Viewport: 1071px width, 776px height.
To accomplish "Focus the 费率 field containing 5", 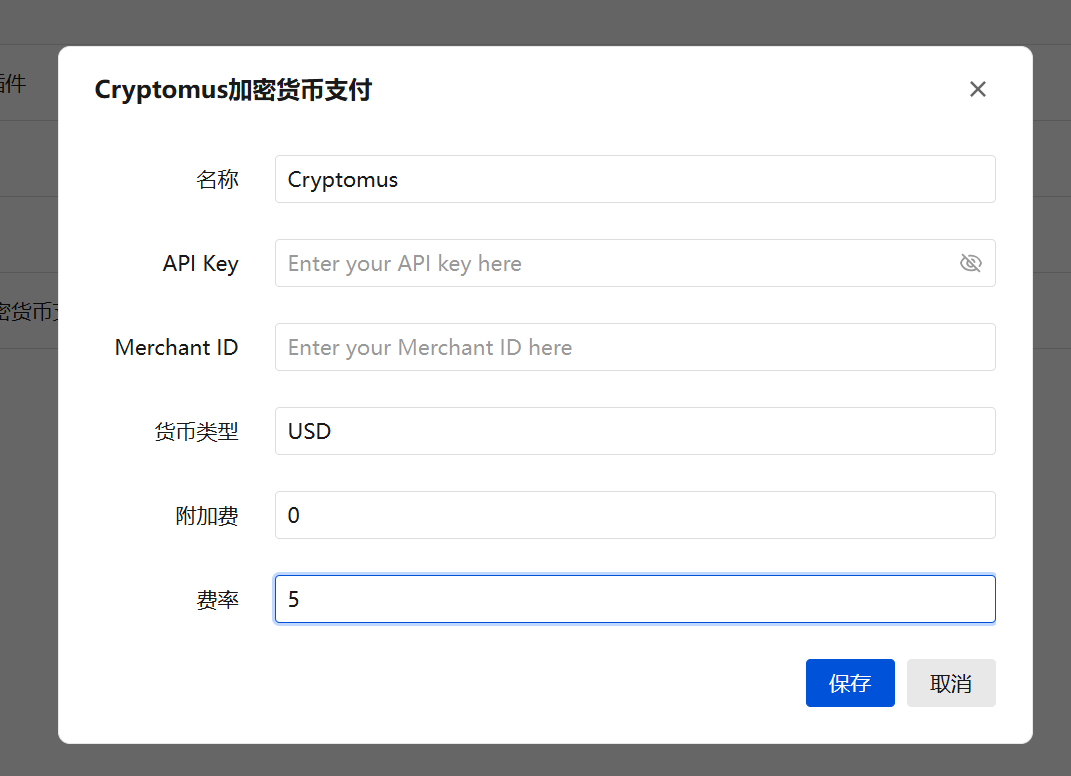I will (634, 599).
